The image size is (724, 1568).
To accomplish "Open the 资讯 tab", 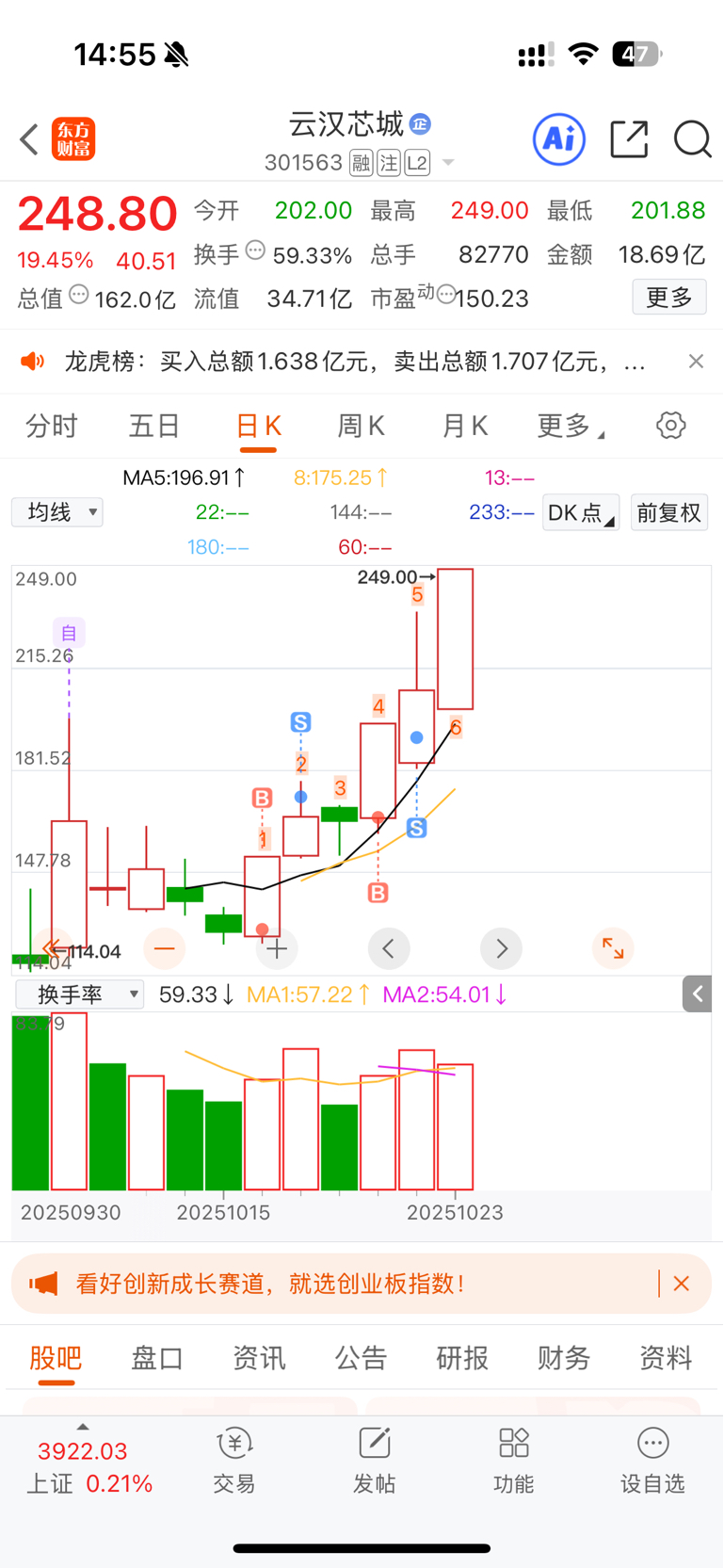I will click(x=259, y=1357).
